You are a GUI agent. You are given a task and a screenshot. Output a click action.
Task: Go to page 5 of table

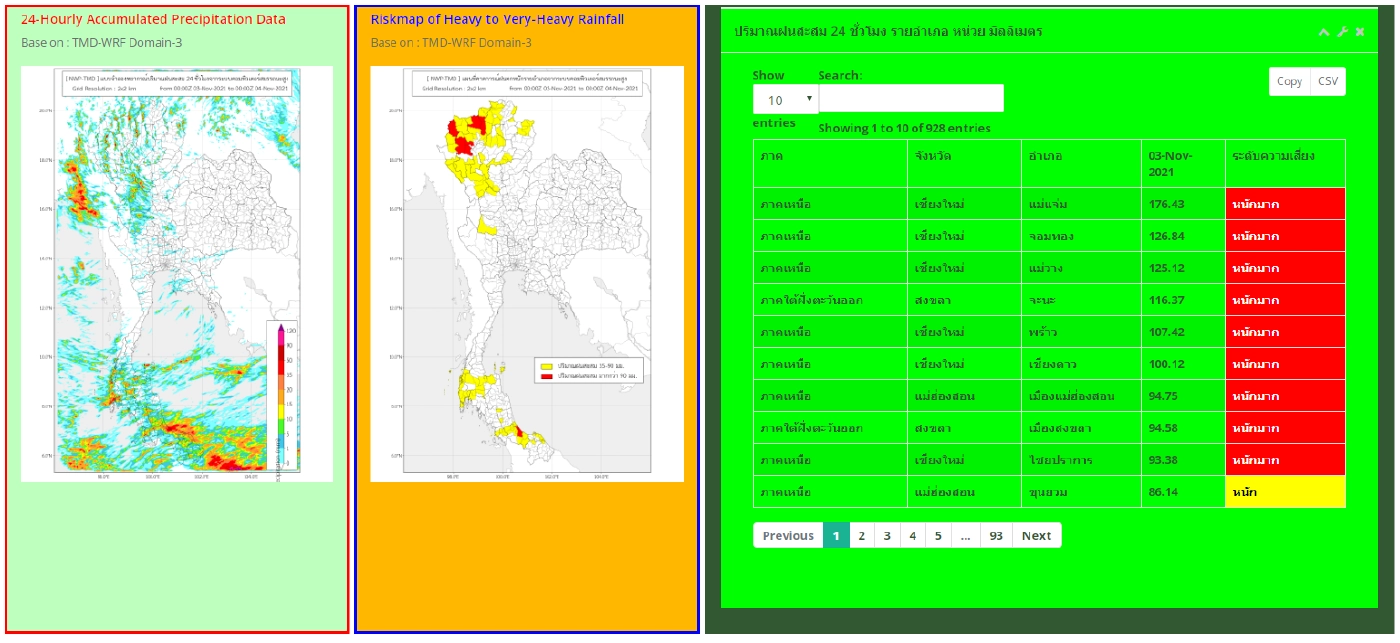tap(938, 536)
